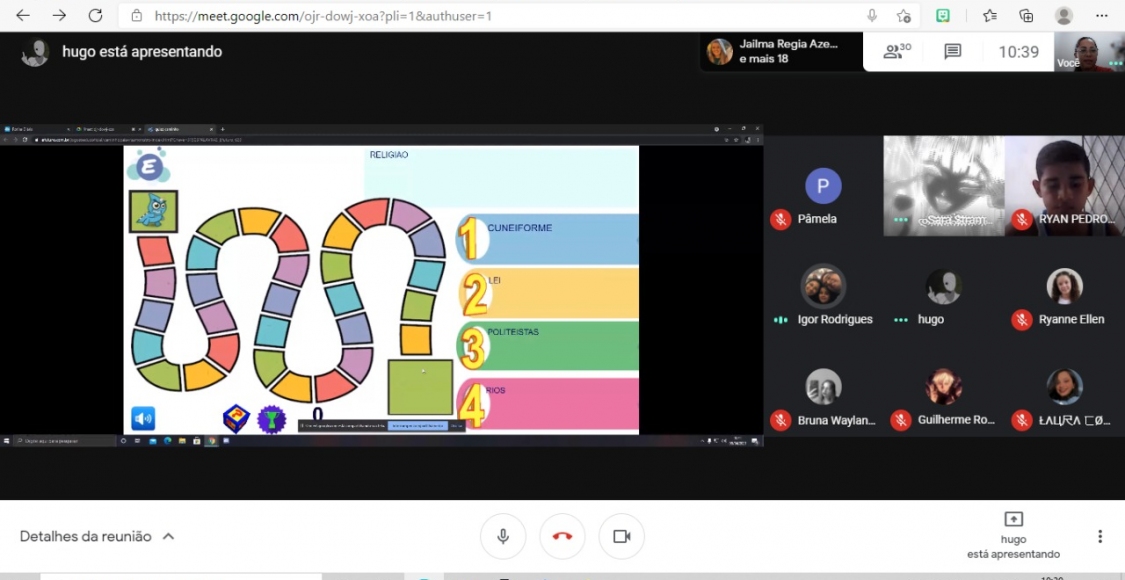Screen dimensions: 1125x580
Task: Open hugo está apresentando presentation menu
Action: tap(1013, 534)
